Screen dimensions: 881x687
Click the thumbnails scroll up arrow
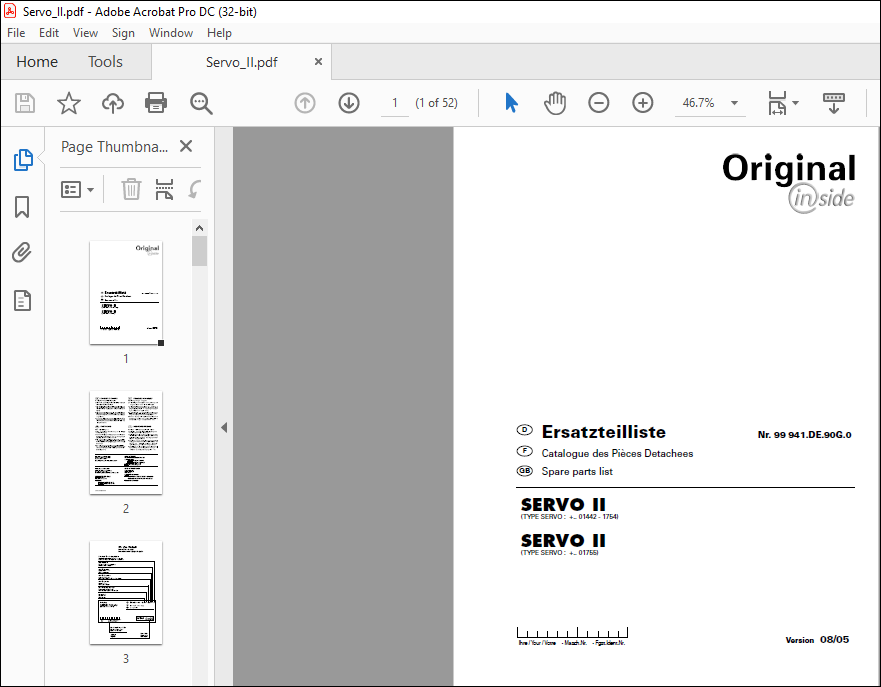coord(199,228)
